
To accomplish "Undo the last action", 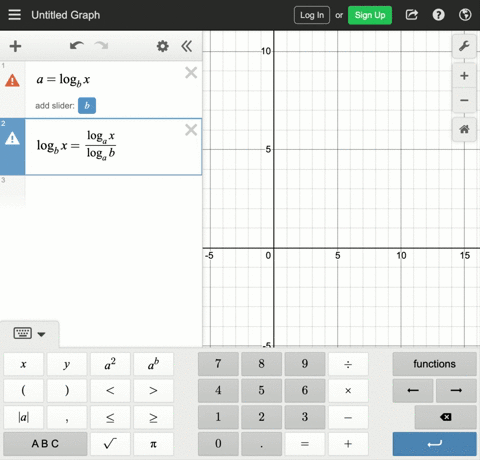I will tap(77, 46).
